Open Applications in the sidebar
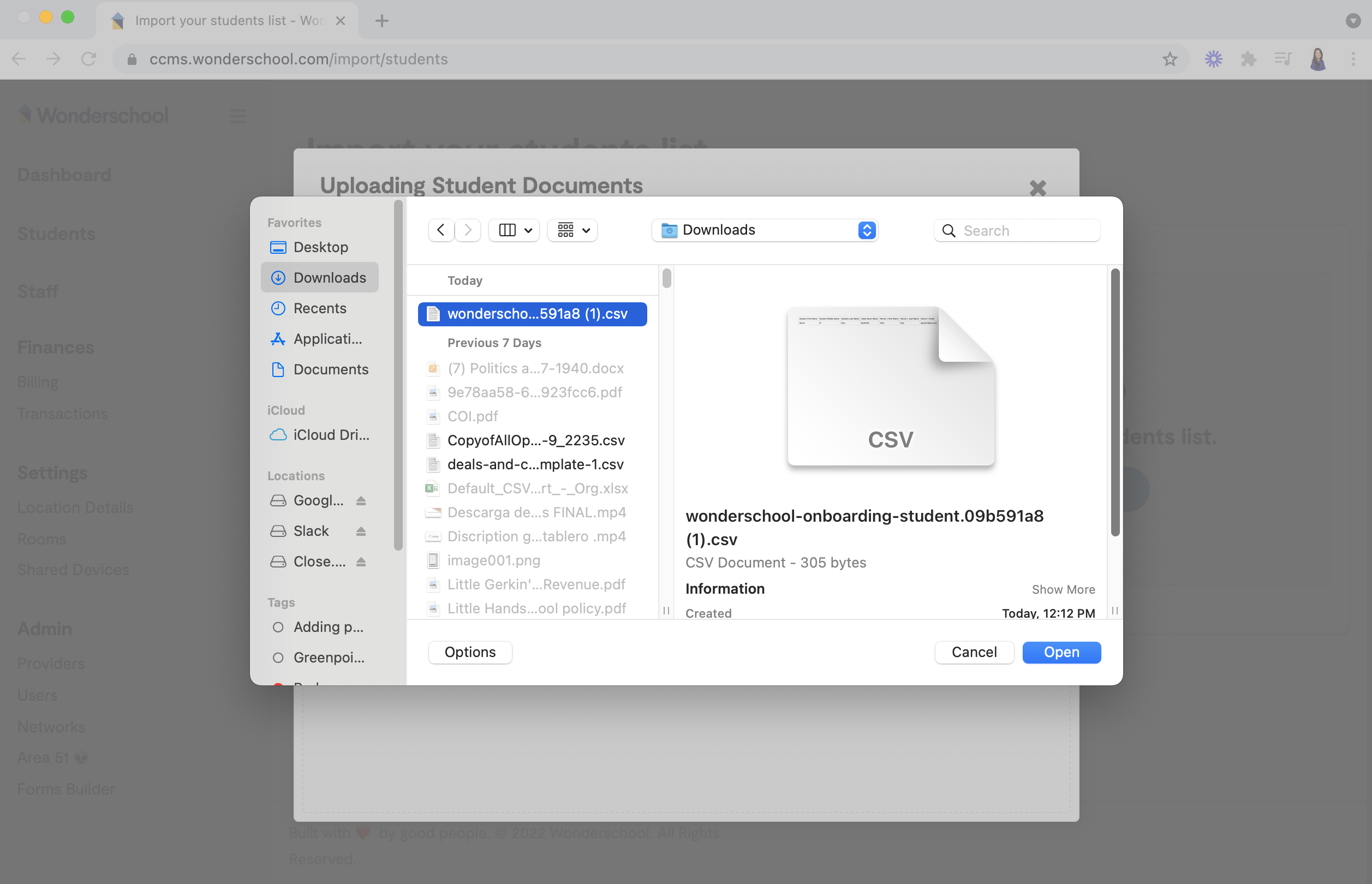This screenshot has width=1372, height=884. tap(320, 338)
